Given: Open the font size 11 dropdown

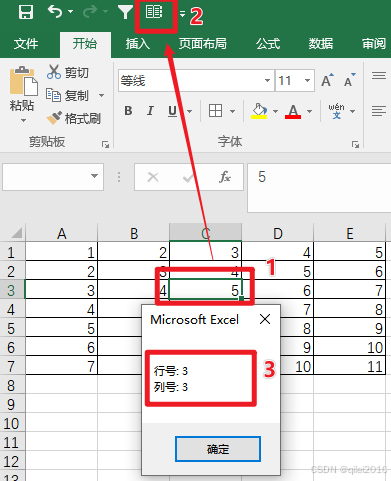Looking at the screenshot, I should click(x=307, y=80).
